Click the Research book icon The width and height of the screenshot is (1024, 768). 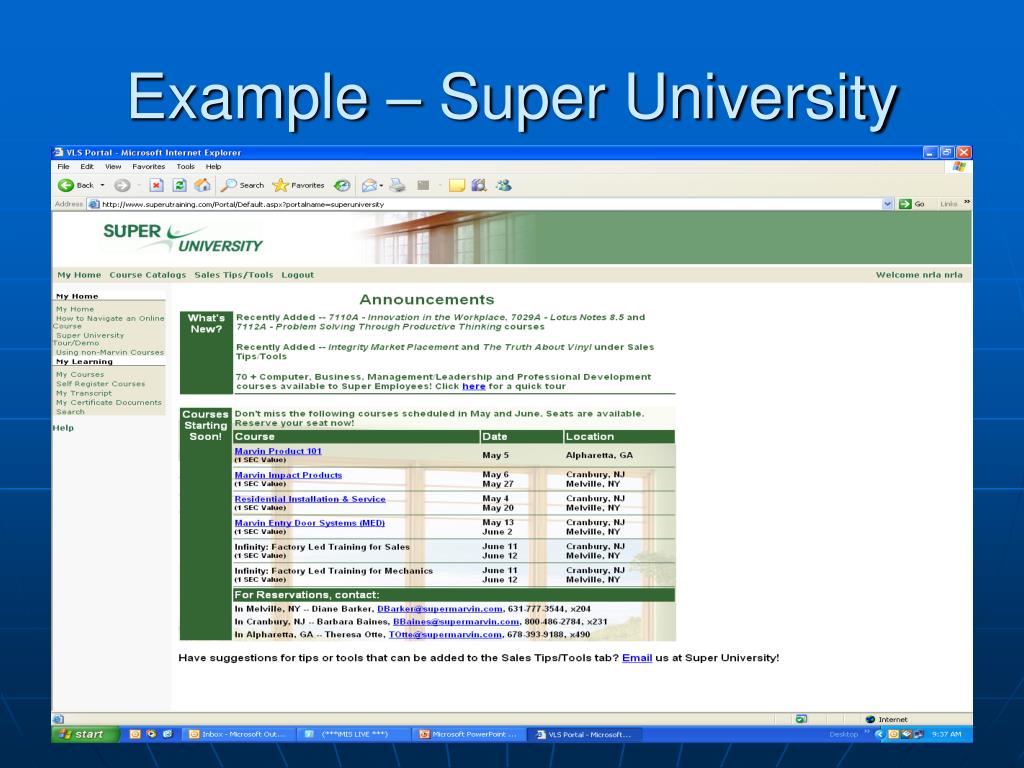[x=479, y=185]
